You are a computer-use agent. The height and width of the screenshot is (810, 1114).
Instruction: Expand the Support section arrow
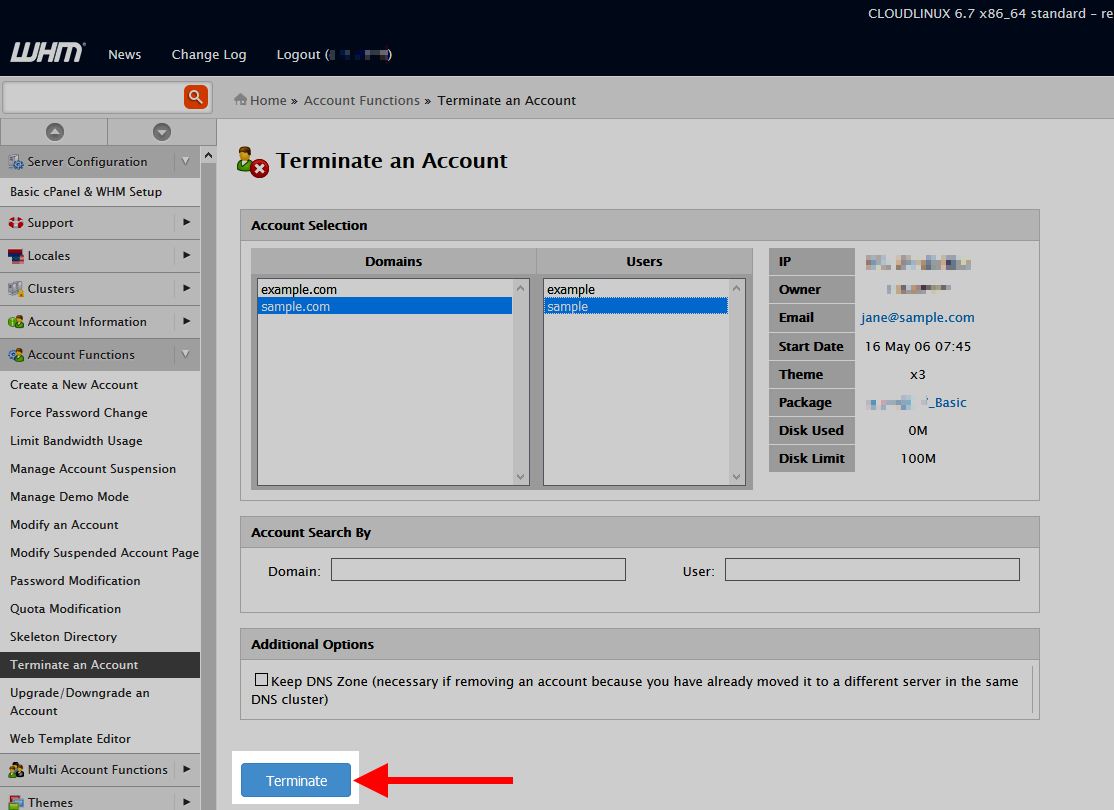[186, 223]
